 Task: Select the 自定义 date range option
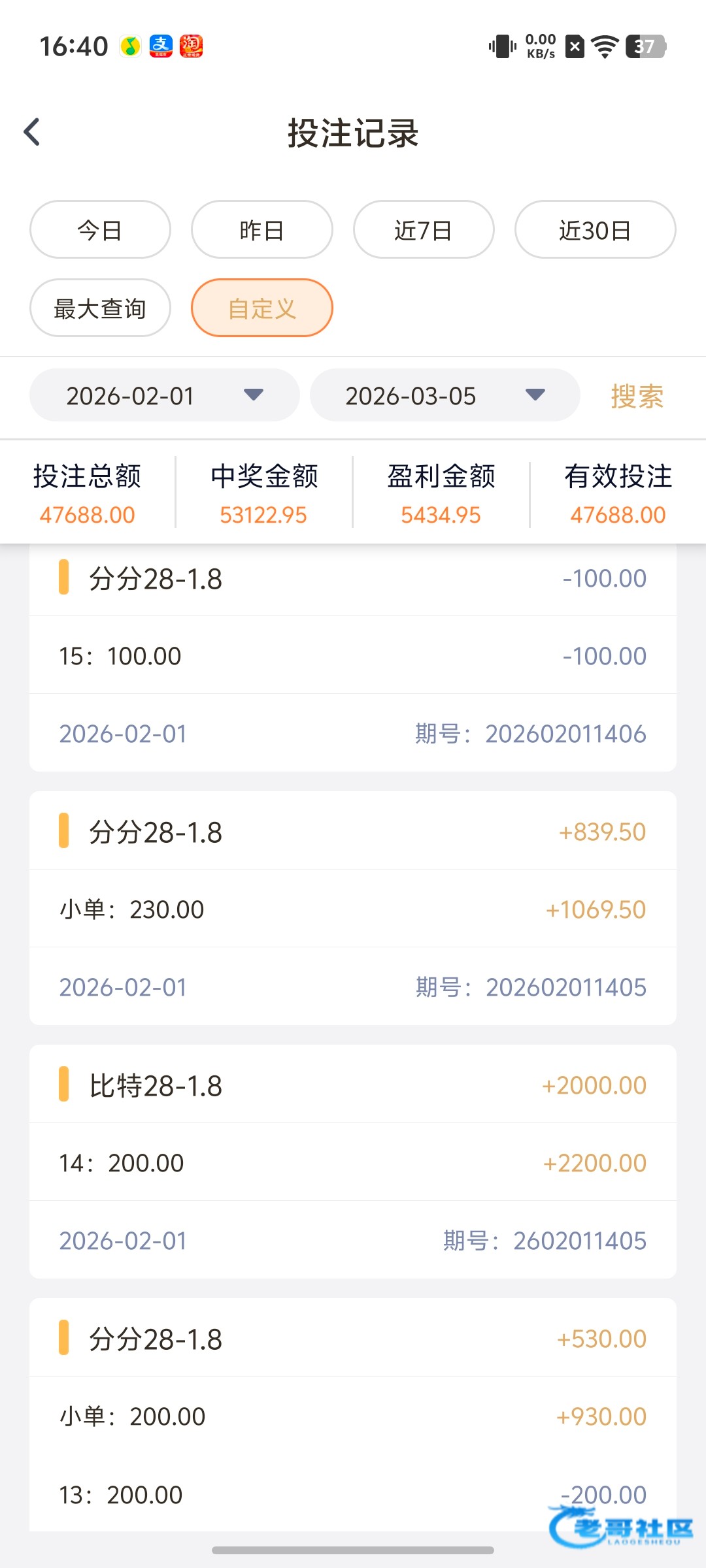coord(261,308)
